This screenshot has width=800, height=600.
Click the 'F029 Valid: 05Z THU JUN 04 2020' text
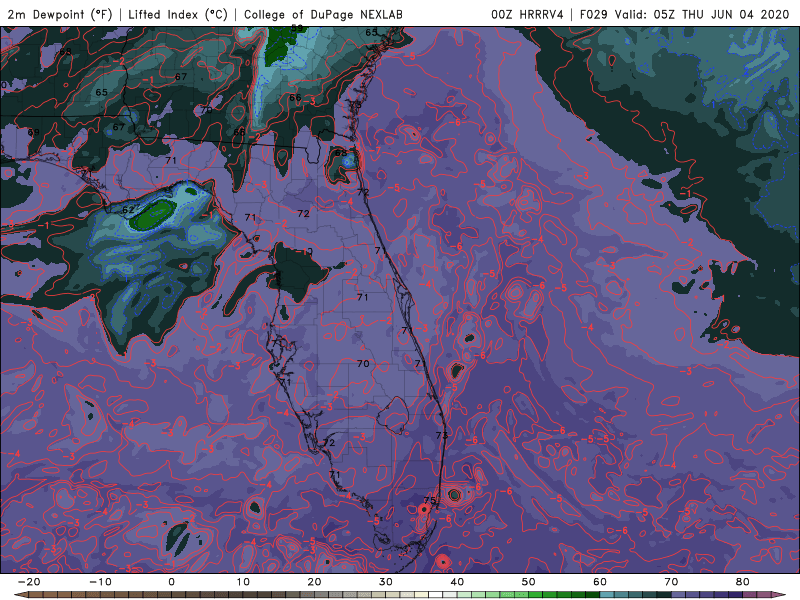tap(684, 14)
